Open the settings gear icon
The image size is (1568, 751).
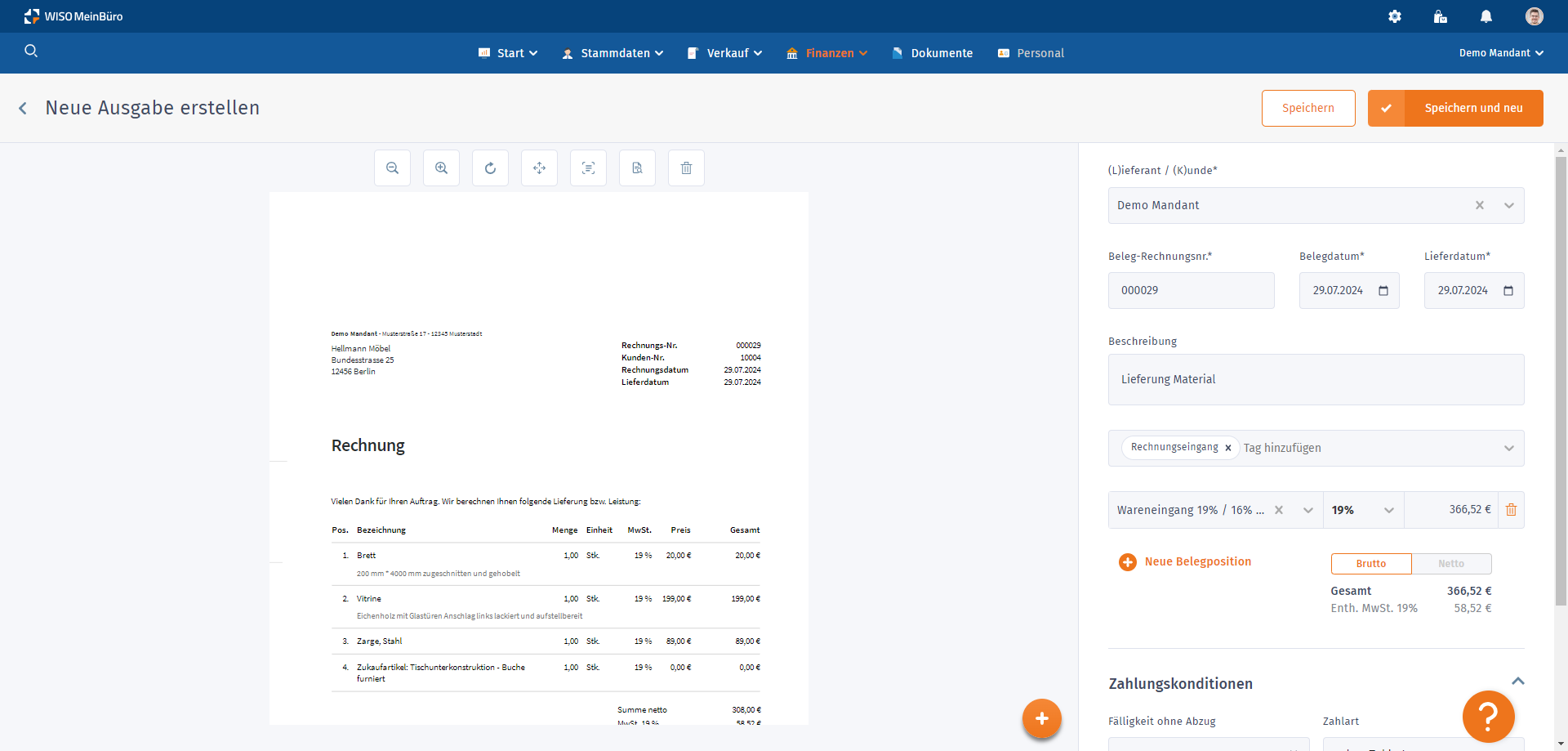(1395, 16)
